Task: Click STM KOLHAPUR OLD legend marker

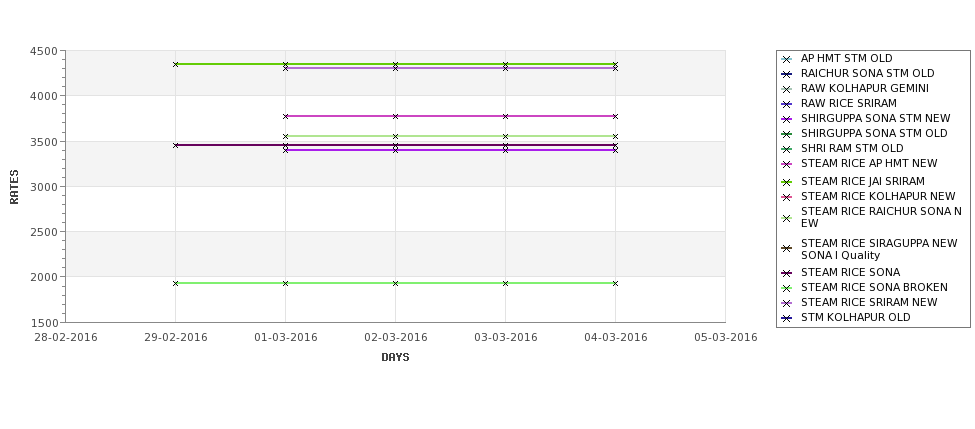Action: (787, 318)
